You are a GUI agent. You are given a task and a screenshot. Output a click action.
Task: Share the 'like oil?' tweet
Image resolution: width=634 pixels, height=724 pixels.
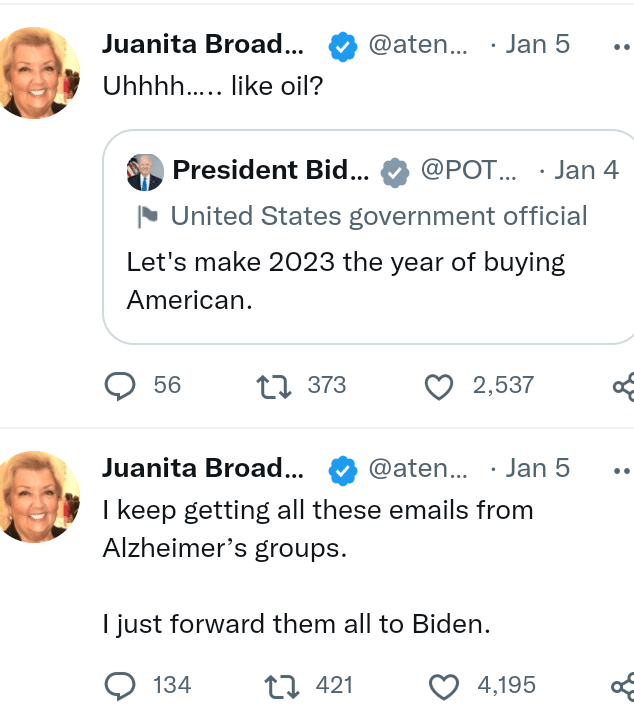tap(624, 386)
